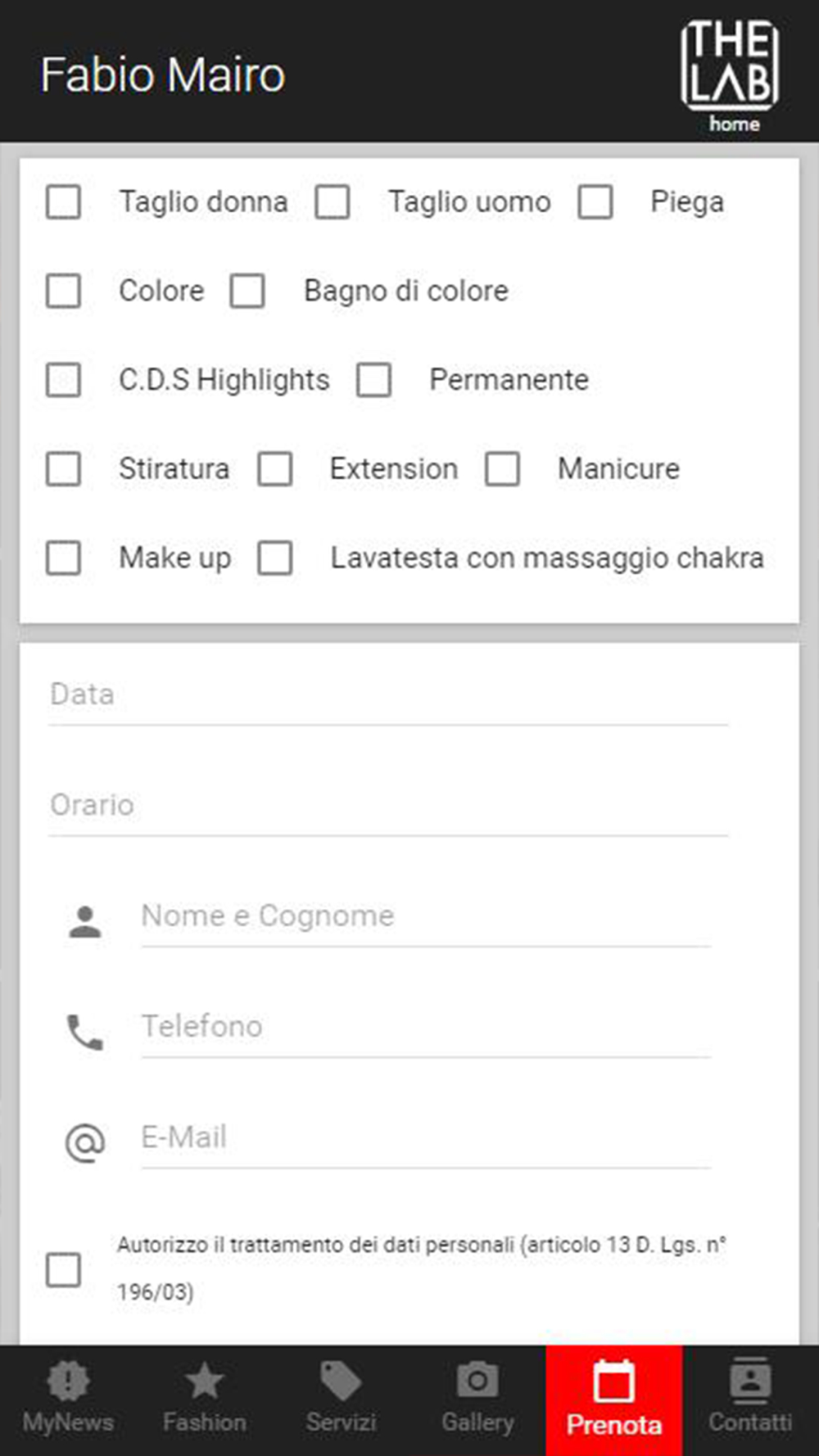Click the Fabio Mairo header title

163,75
